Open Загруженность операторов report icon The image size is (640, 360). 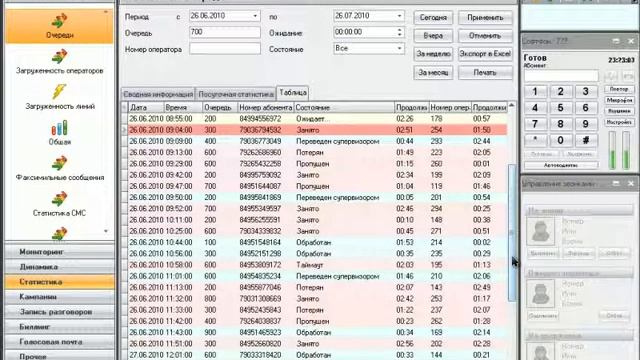60,56
